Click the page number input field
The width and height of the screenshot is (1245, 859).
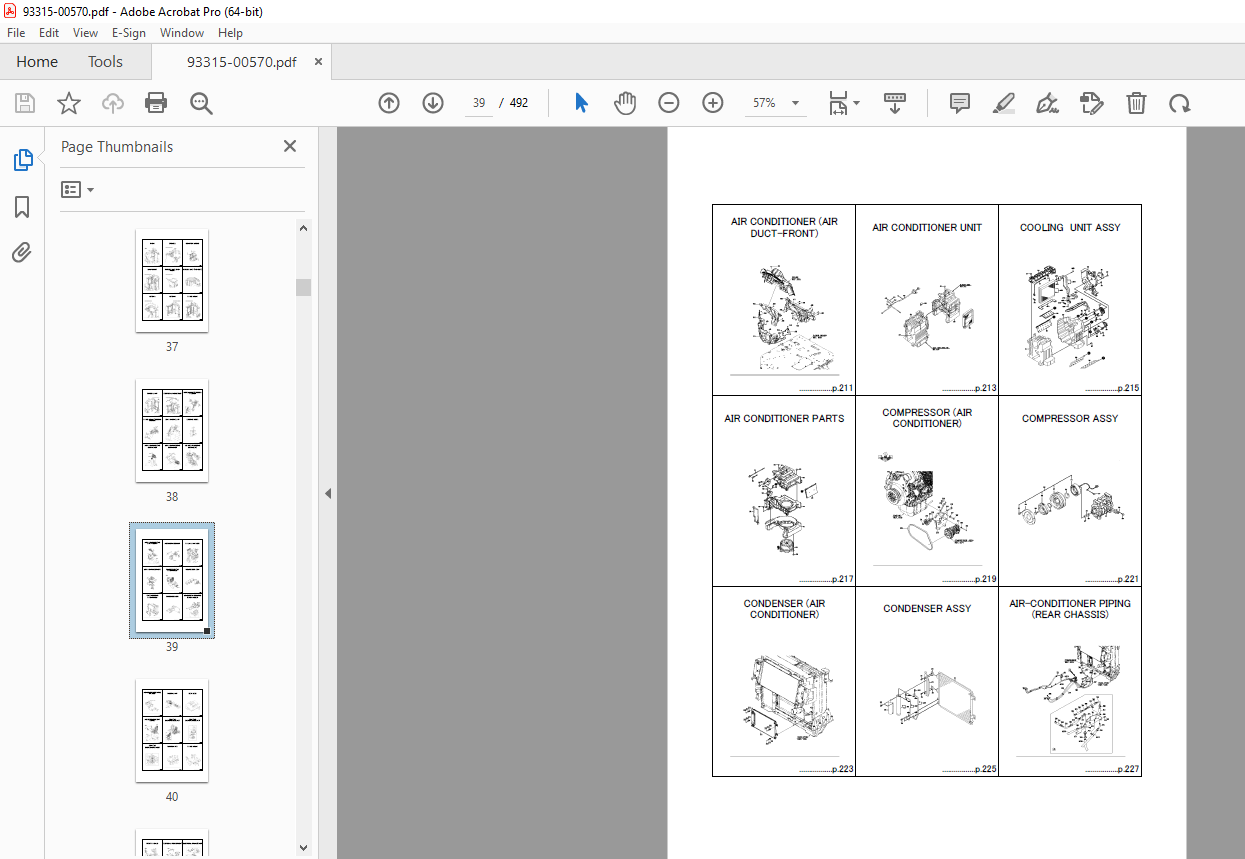tap(479, 103)
